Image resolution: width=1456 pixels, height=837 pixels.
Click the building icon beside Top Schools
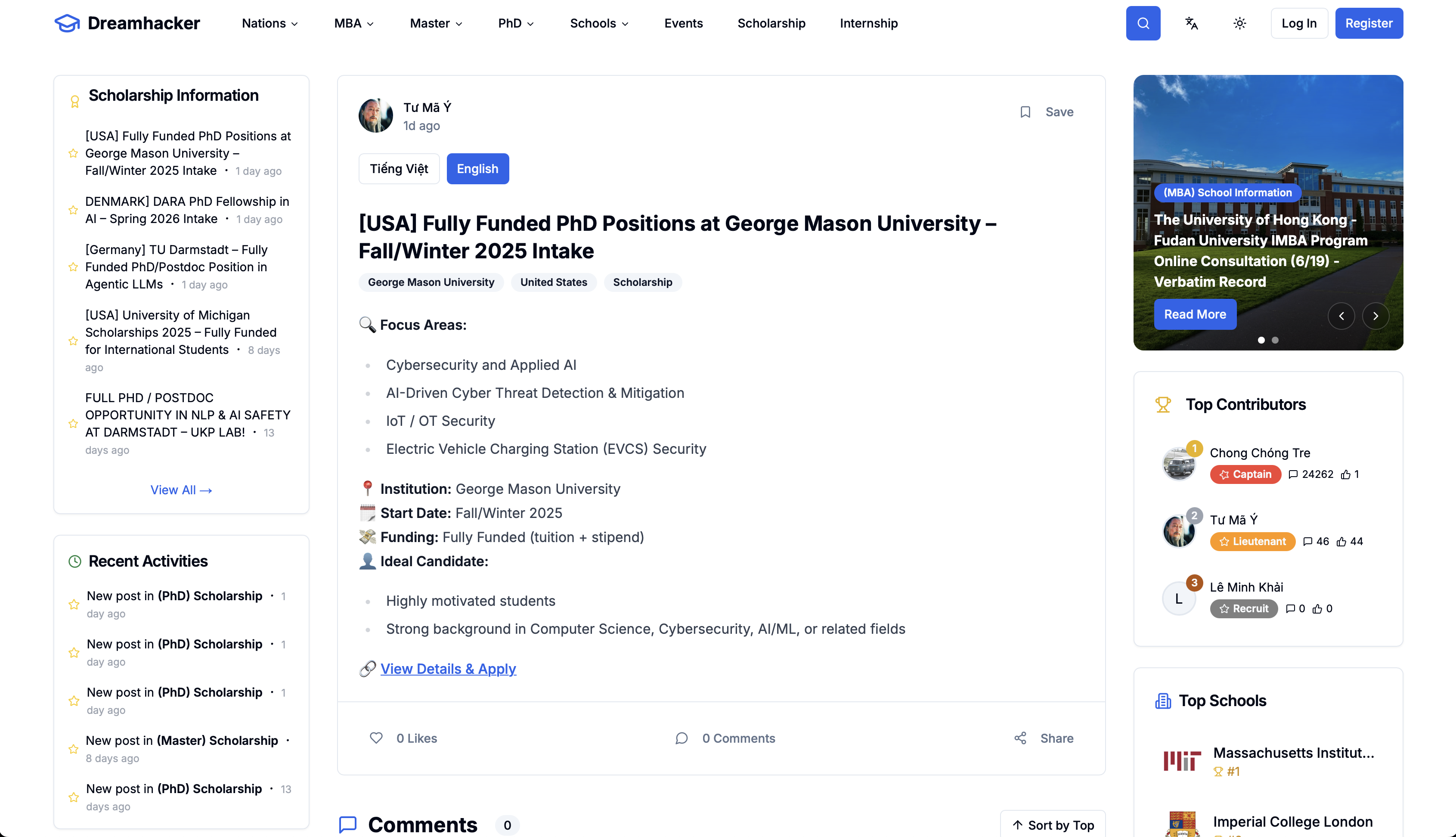coord(1163,701)
